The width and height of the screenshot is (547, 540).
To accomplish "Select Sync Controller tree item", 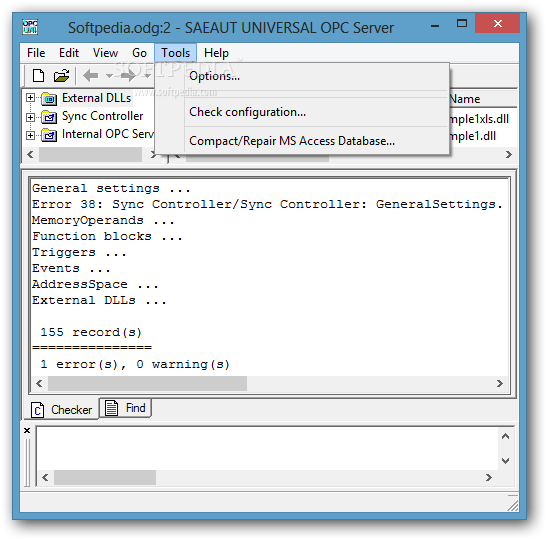I will coord(103,116).
